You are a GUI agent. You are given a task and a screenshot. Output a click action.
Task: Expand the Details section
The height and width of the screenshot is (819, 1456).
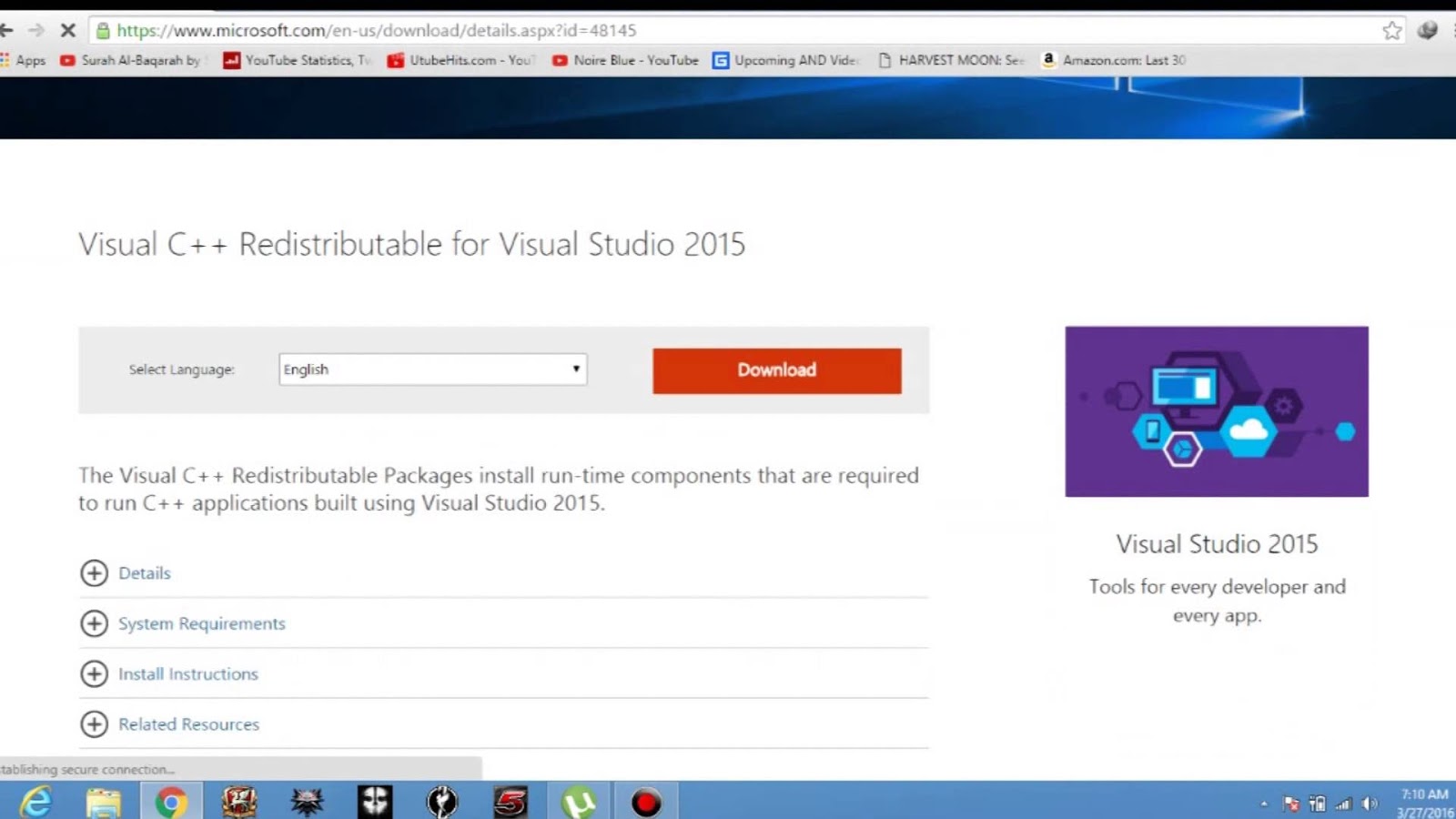[94, 573]
